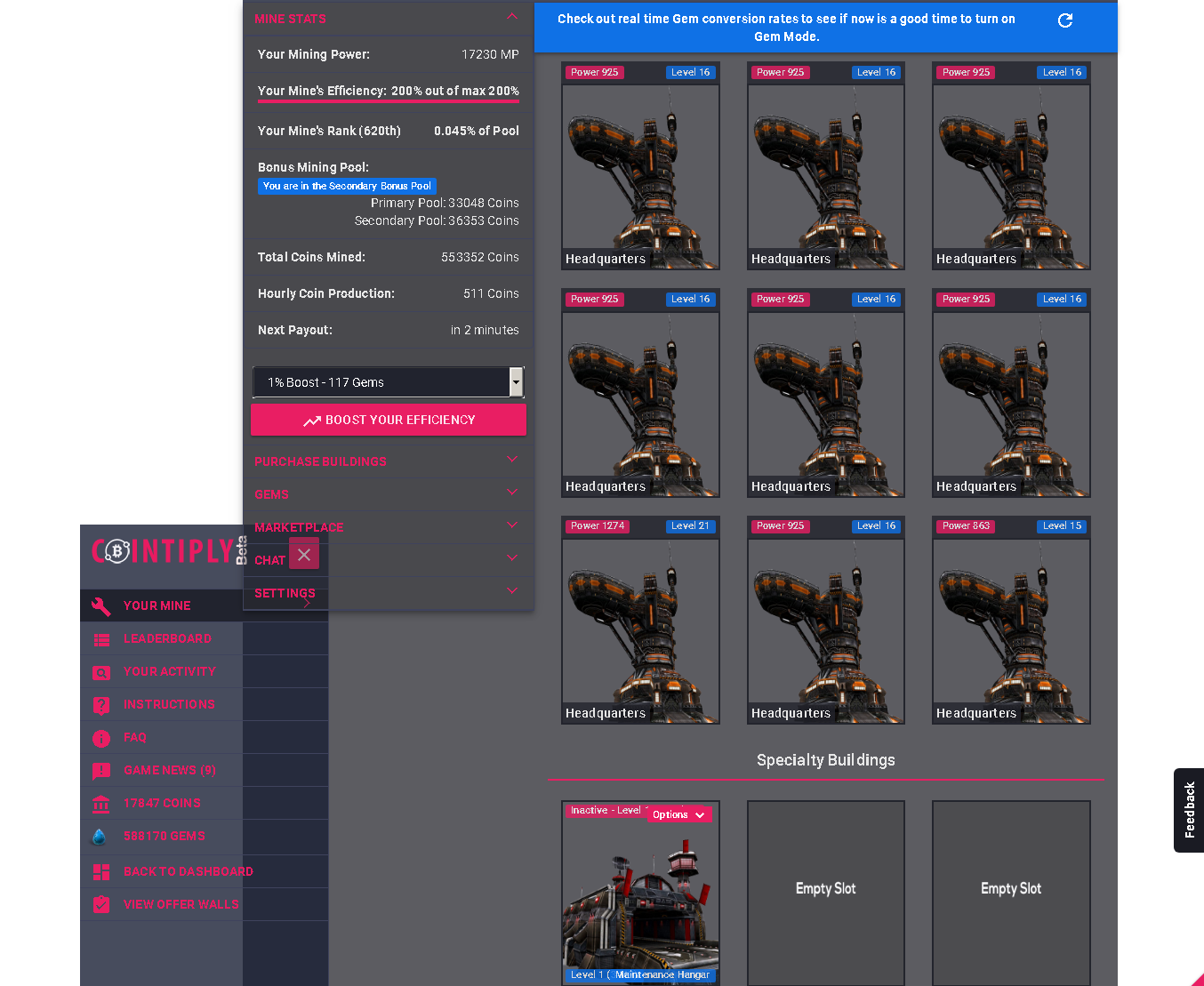
Task: Open Options dropdown on Maintenance Hangar
Action: coord(679,814)
